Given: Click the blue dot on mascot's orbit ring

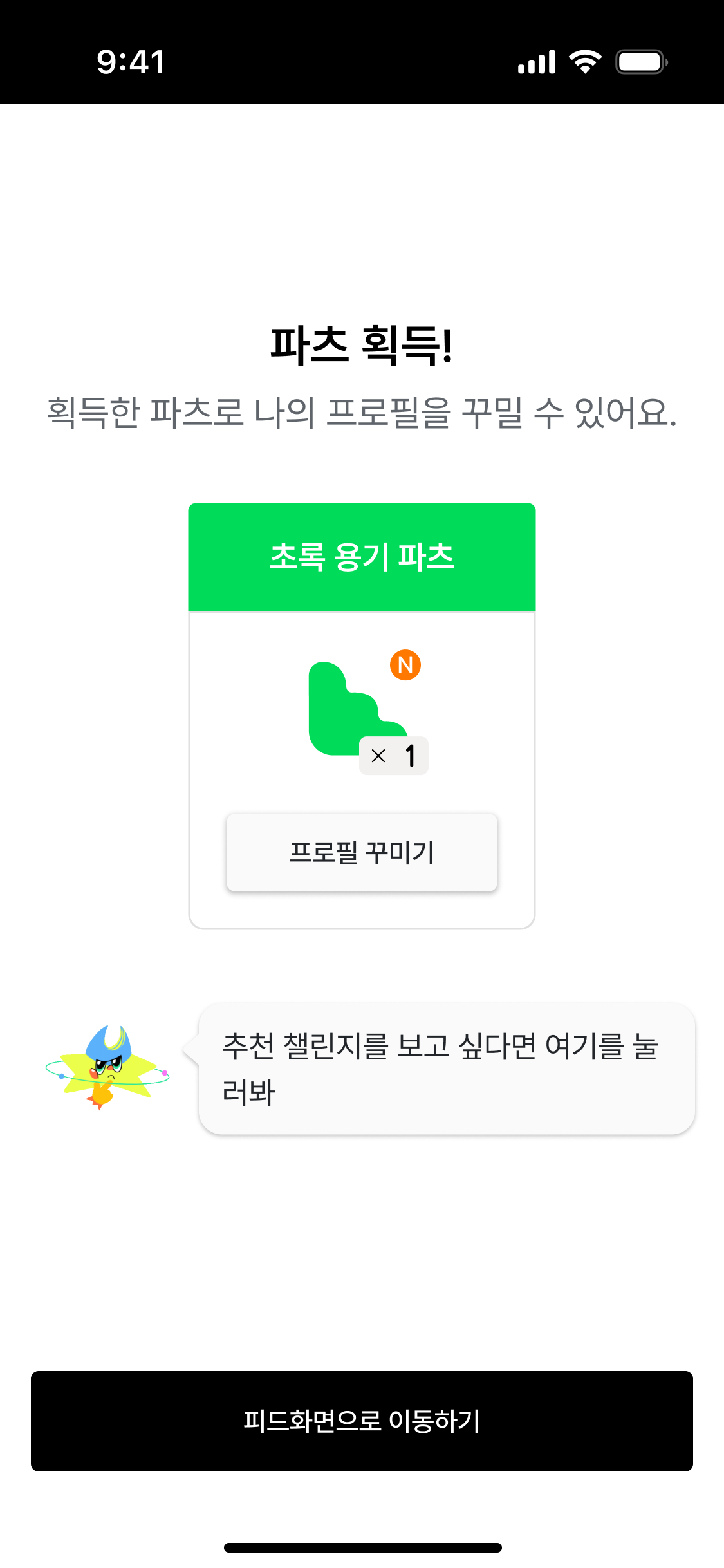Looking at the screenshot, I should point(62,1076).
